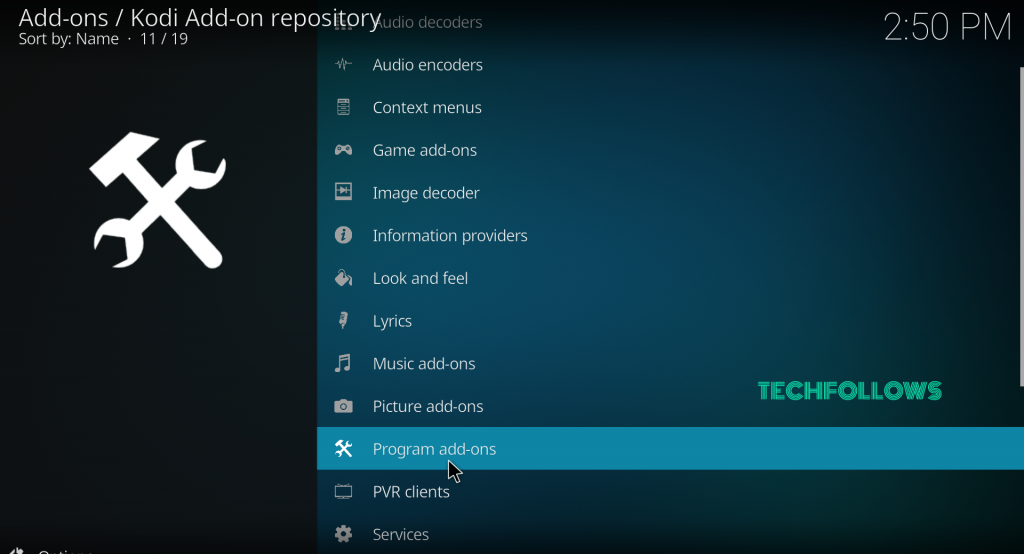Click the Audio encoders waveform icon
Screen dimensions: 1024x554
pyautogui.click(x=343, y=64)
